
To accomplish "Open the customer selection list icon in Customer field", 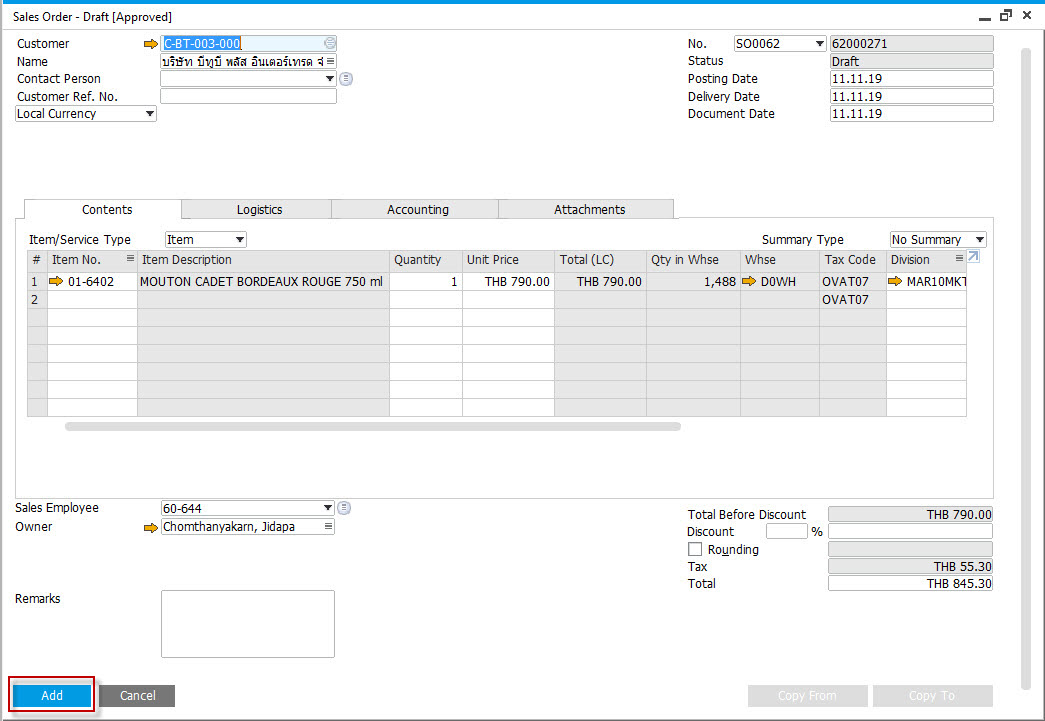I will click(330, 43).
